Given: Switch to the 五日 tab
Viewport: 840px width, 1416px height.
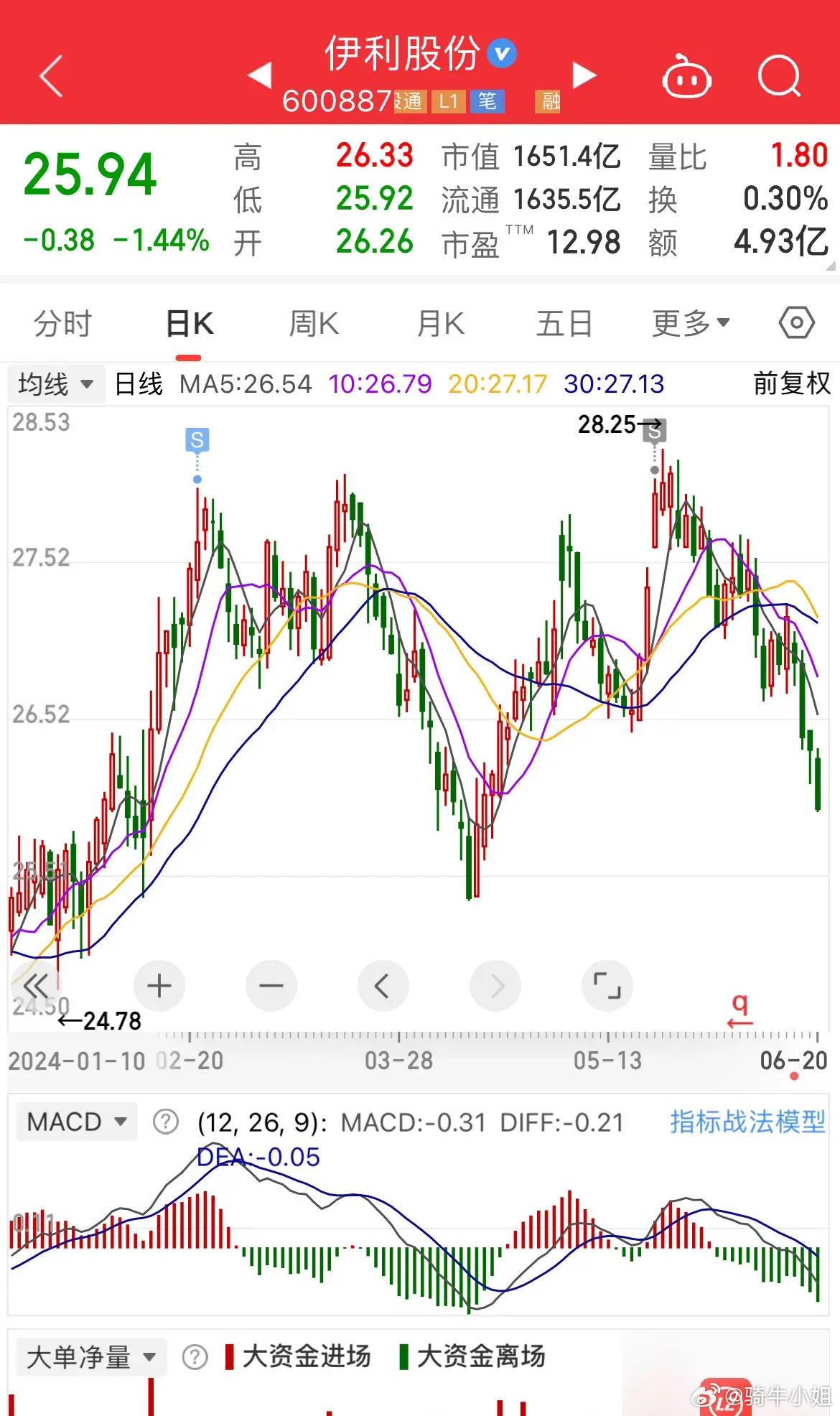Looking at the screenshot, I should point(564,323).
